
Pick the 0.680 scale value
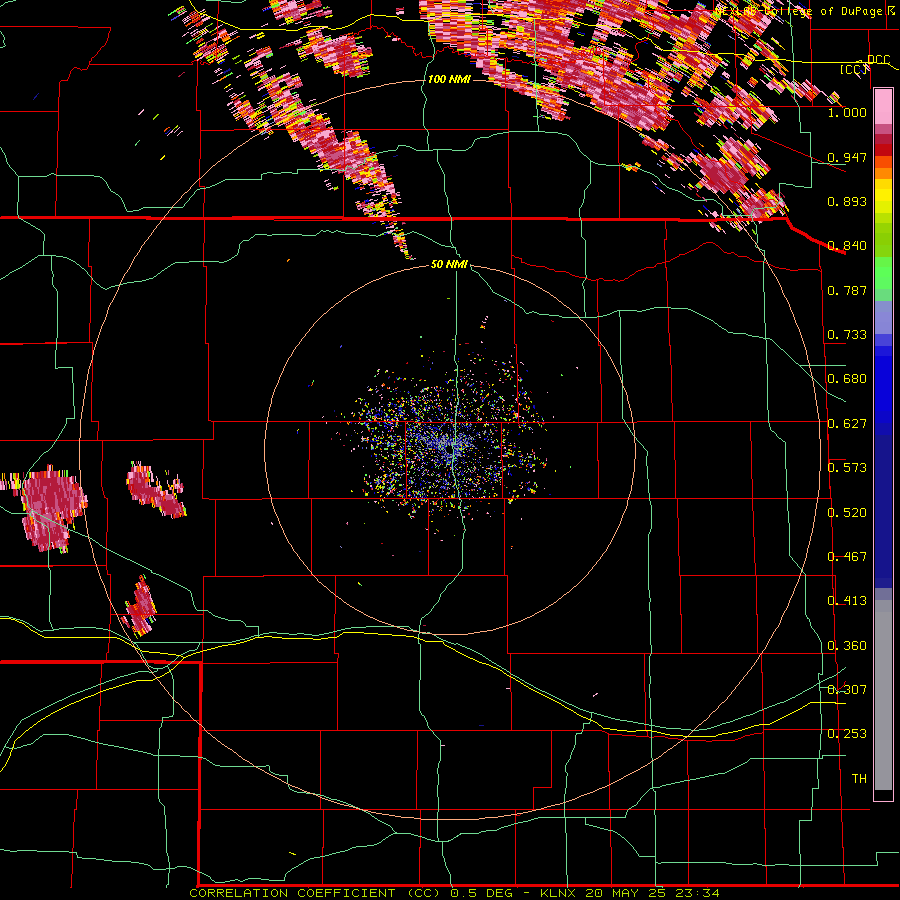point(847,379)
